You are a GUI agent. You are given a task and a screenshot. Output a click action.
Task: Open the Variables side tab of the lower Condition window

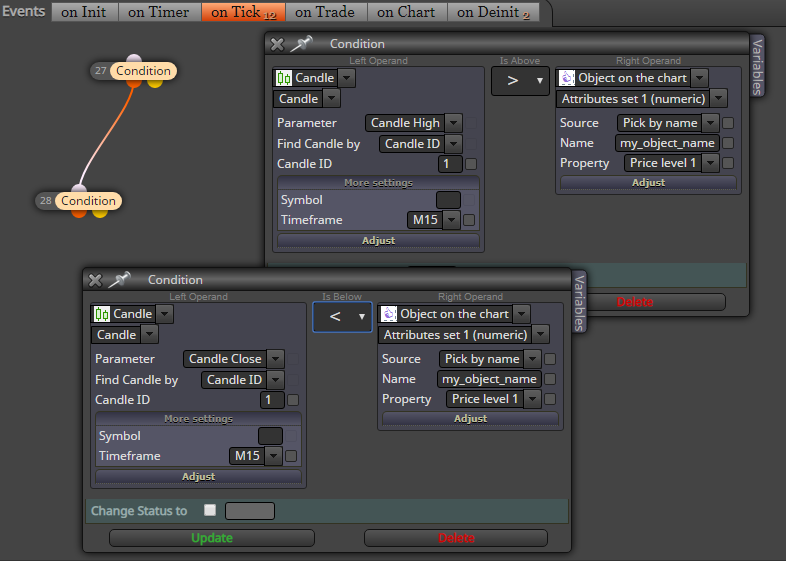tap(579, 302)
